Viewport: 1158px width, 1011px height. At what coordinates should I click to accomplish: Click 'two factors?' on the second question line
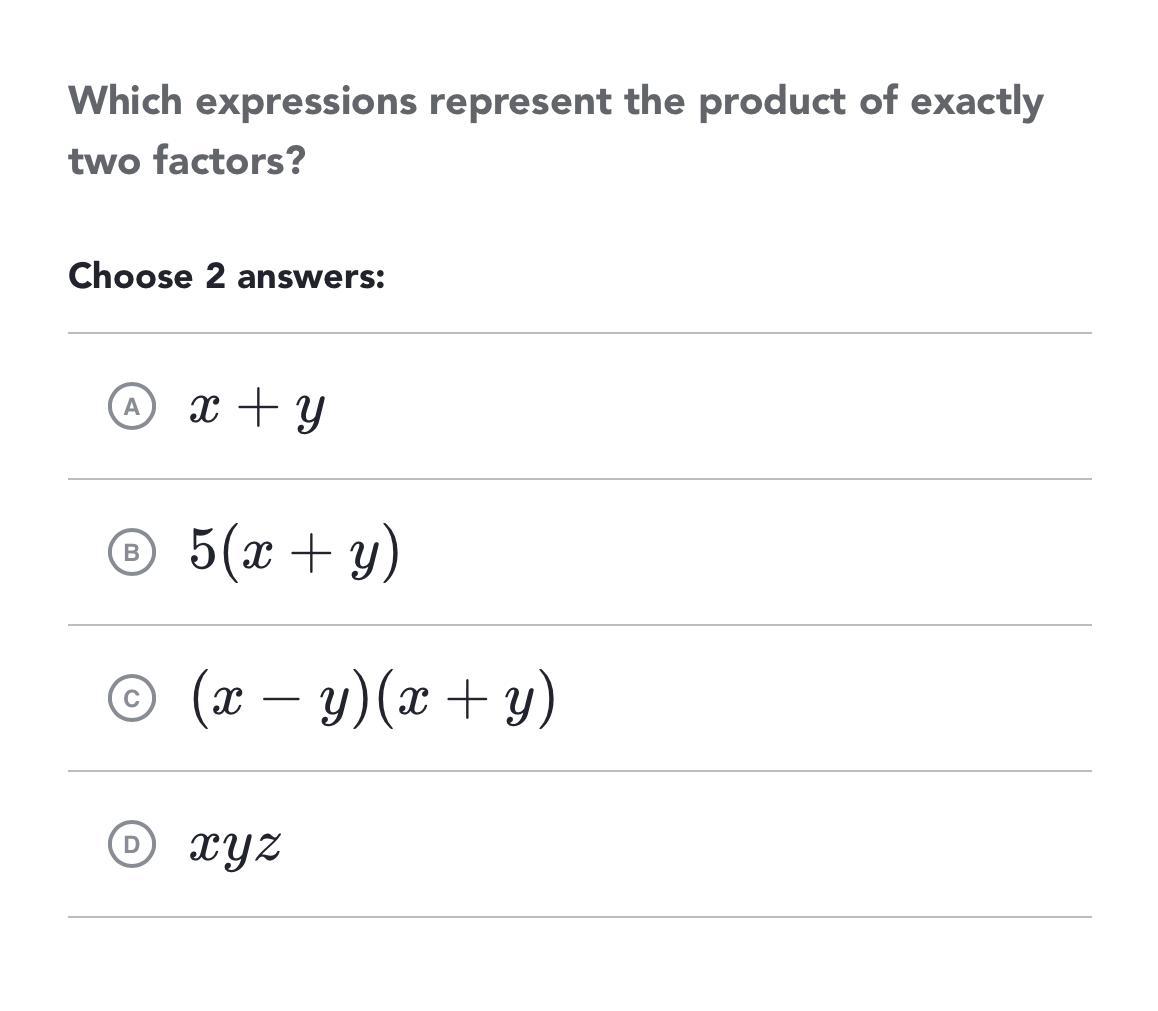point(186,160)
